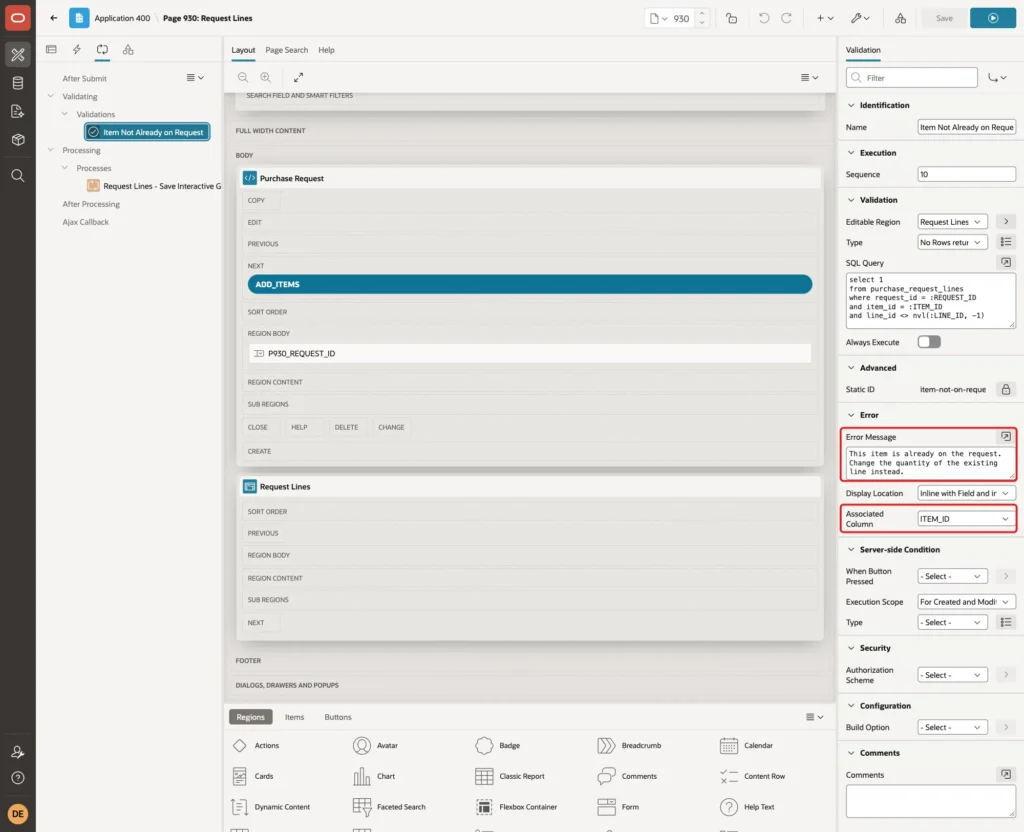Collapse the Identification section
This screenshot has height=832, width=1024.
850,105
